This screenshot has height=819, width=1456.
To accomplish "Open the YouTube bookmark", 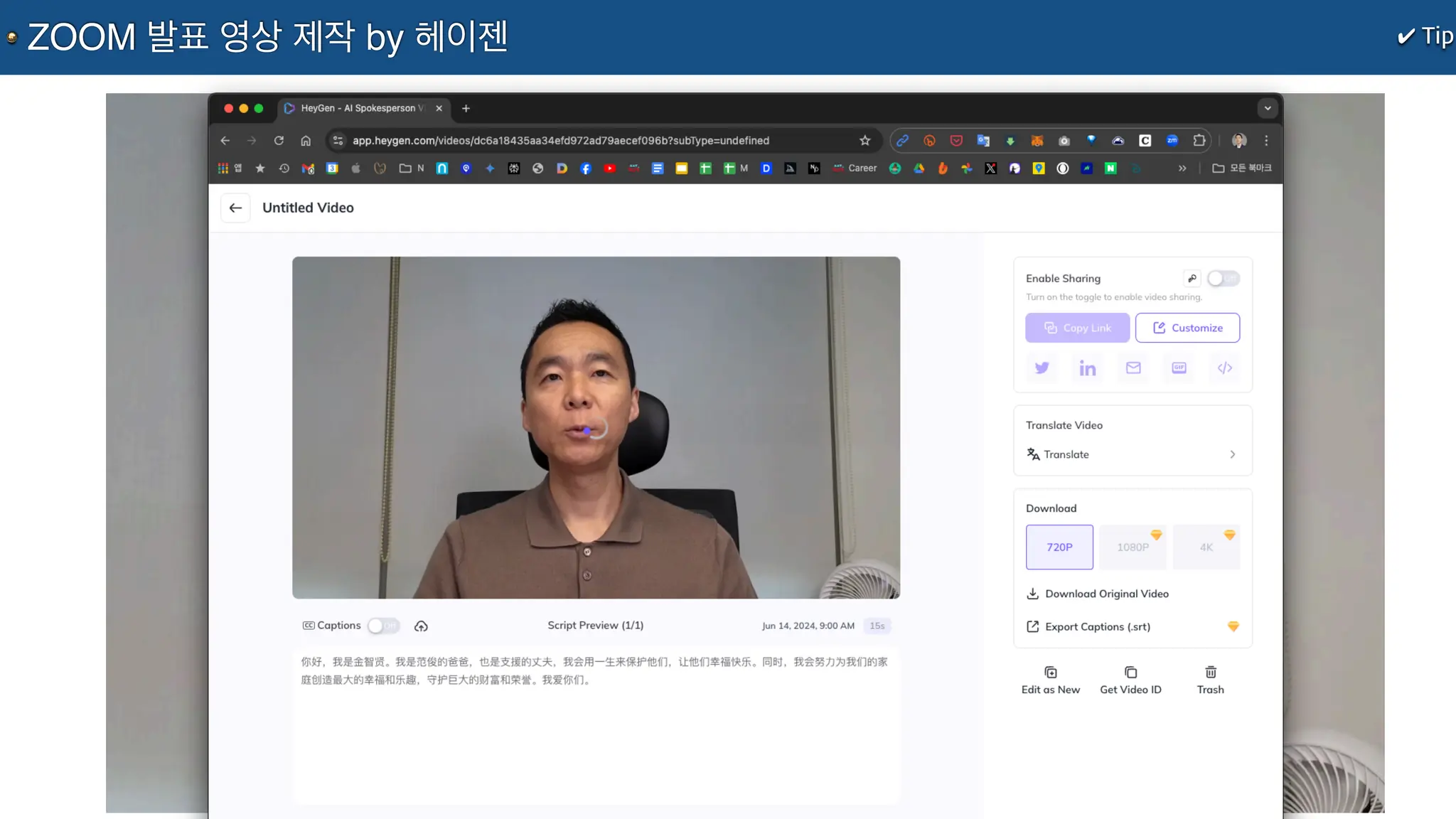I will [x=609, y=168].
